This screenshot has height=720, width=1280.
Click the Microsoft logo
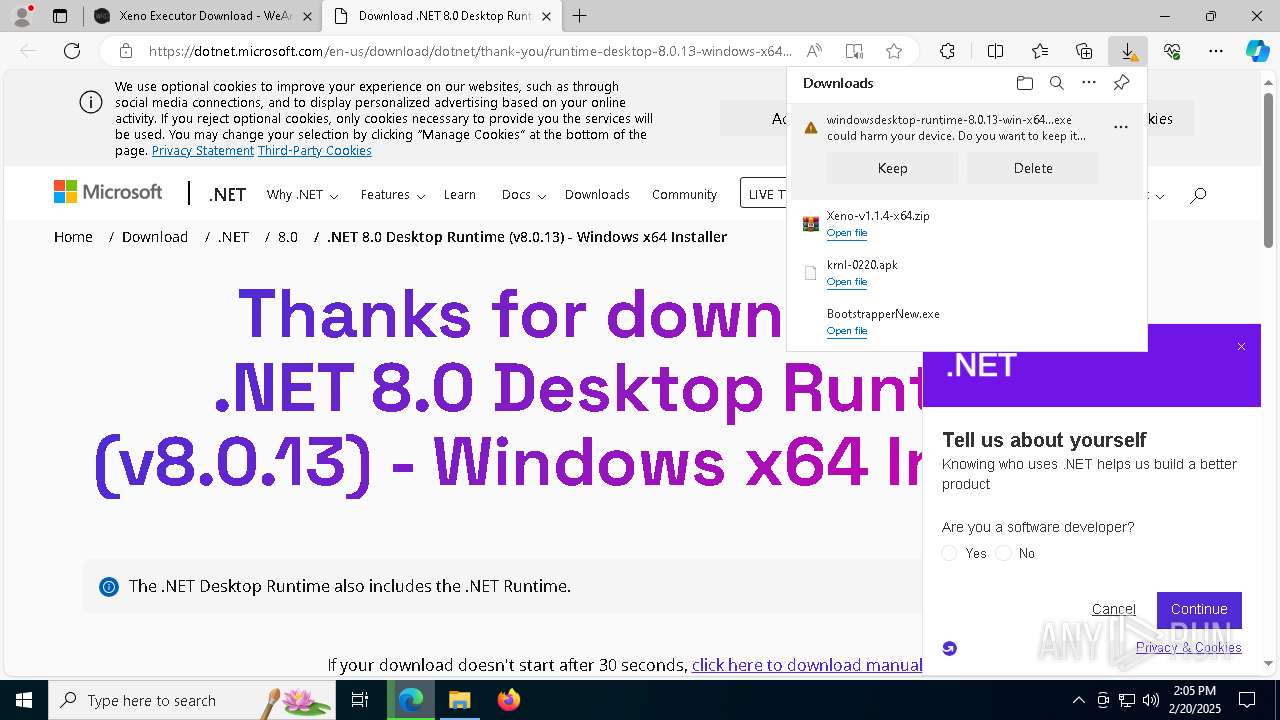click(108, 192)
